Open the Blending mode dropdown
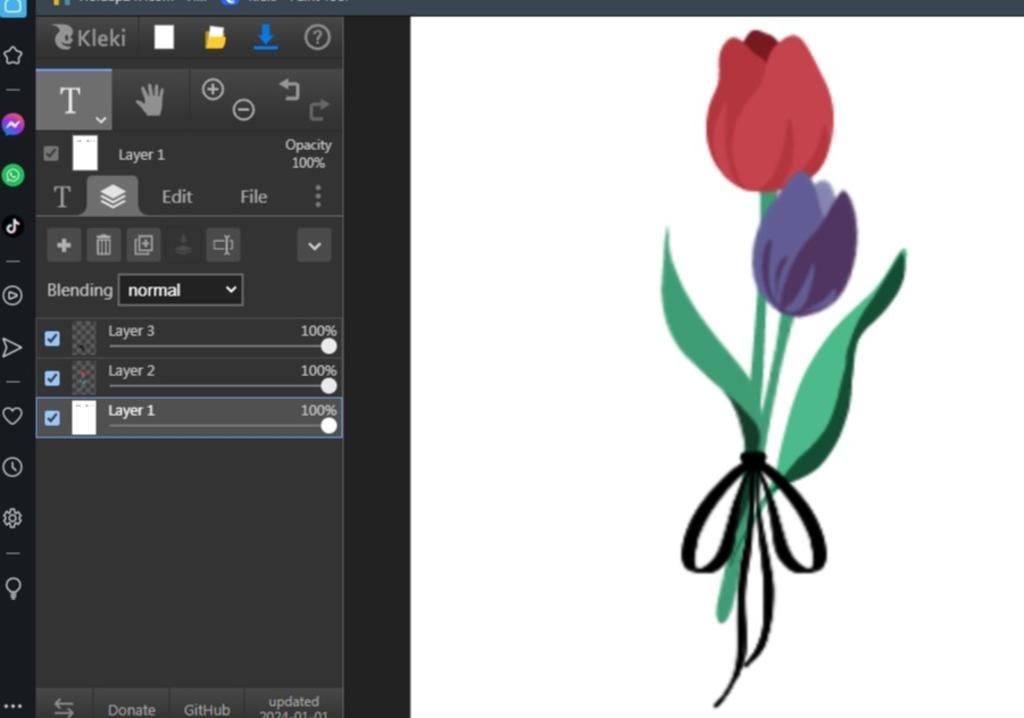The width and height of the screenshot is (1024, 718). (180, 290)
